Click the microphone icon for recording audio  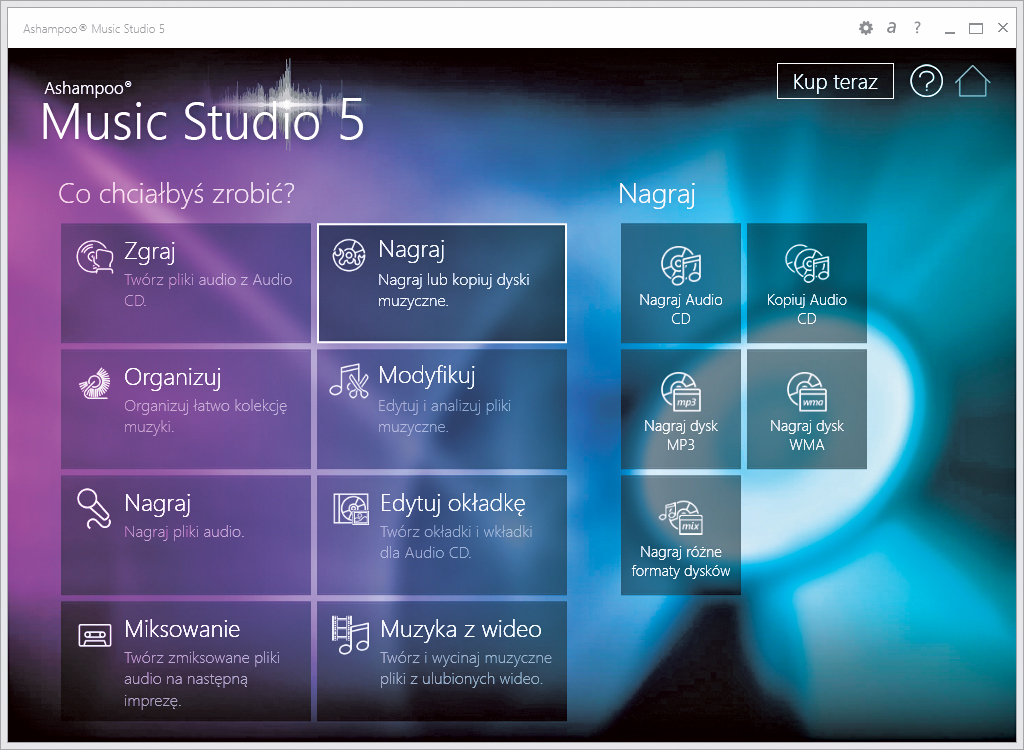pyautogui.click(x=95, y=509)
